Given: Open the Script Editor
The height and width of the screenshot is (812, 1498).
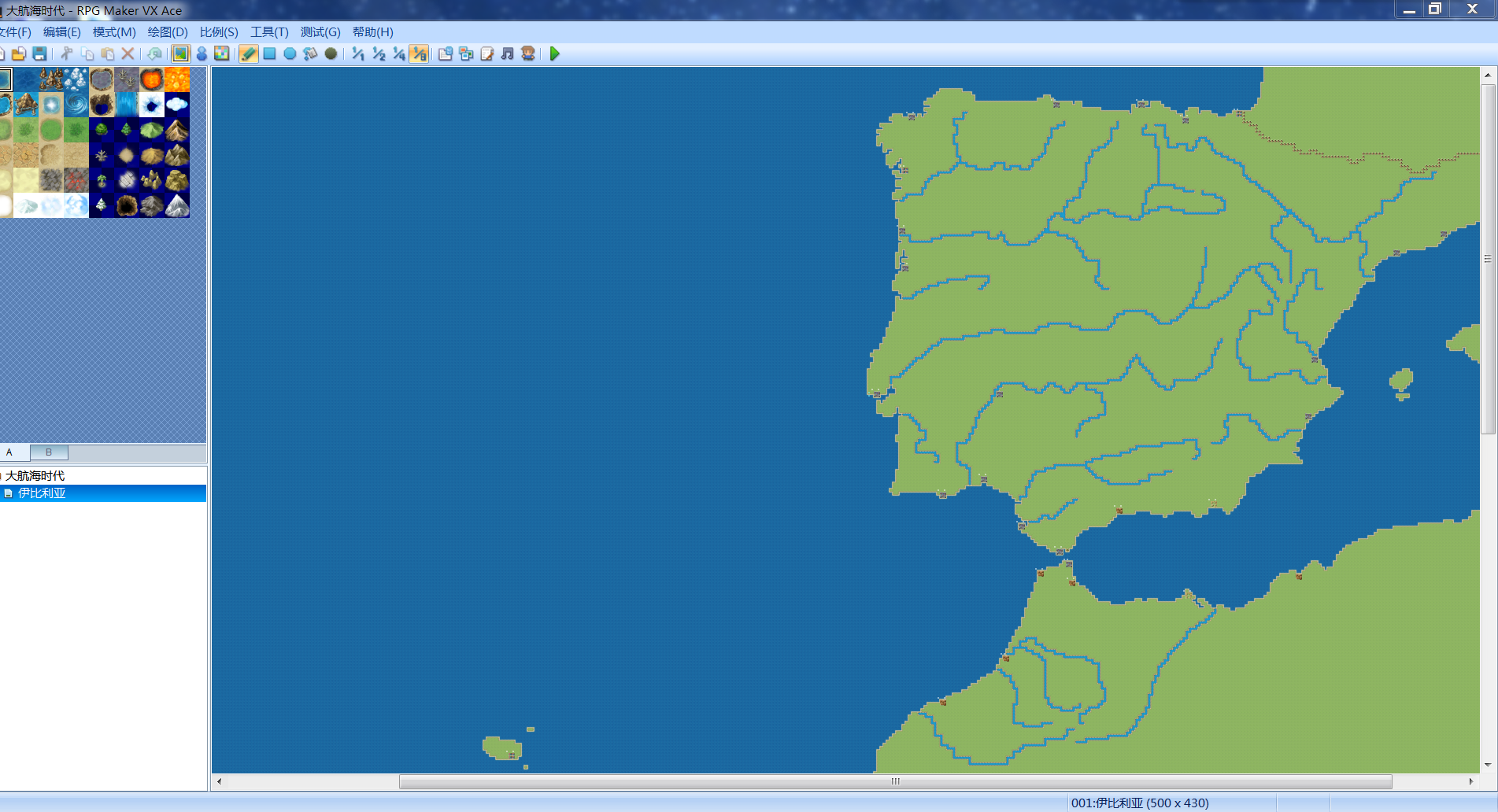Looking at the screenshot, I should (x=486, y=54).
